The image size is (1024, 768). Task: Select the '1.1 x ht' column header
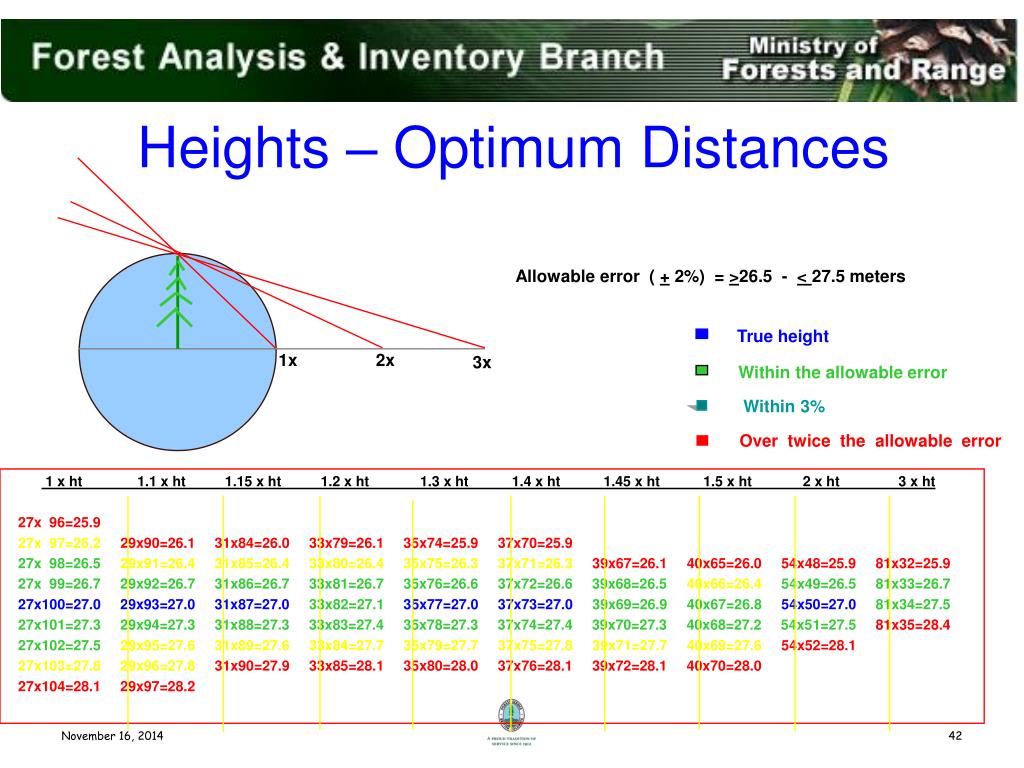[161, 481]
